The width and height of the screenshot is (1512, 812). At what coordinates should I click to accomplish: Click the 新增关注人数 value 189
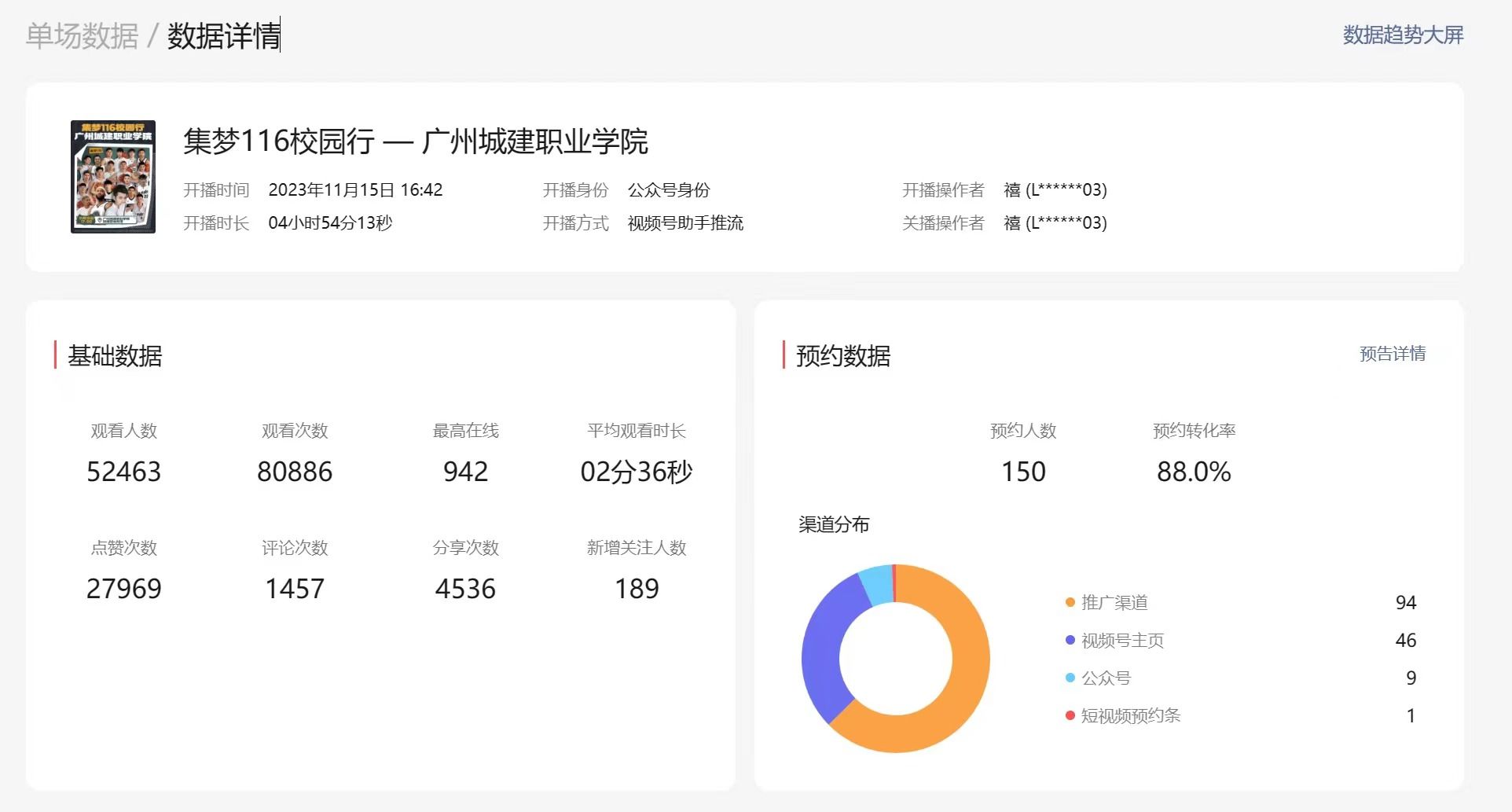pos(637,589)
